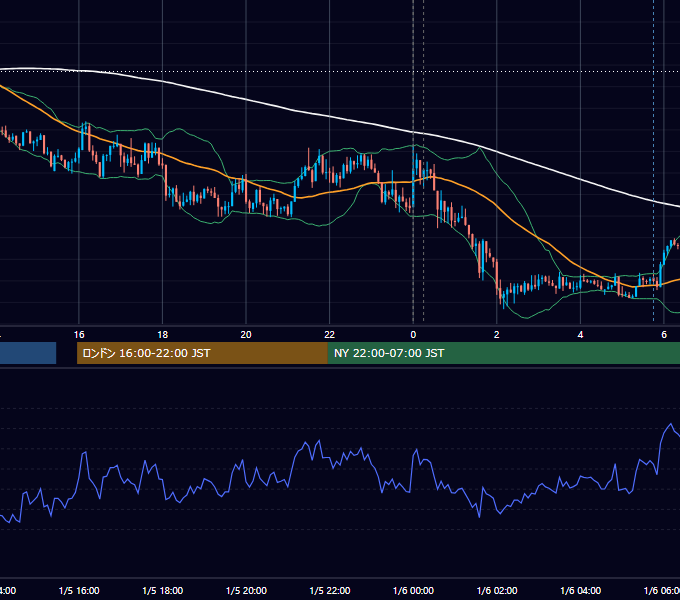Viewport: 680px width, 600px height.
Task: Click the "6" hour label on upper time axis
Action: coord(664,335)
